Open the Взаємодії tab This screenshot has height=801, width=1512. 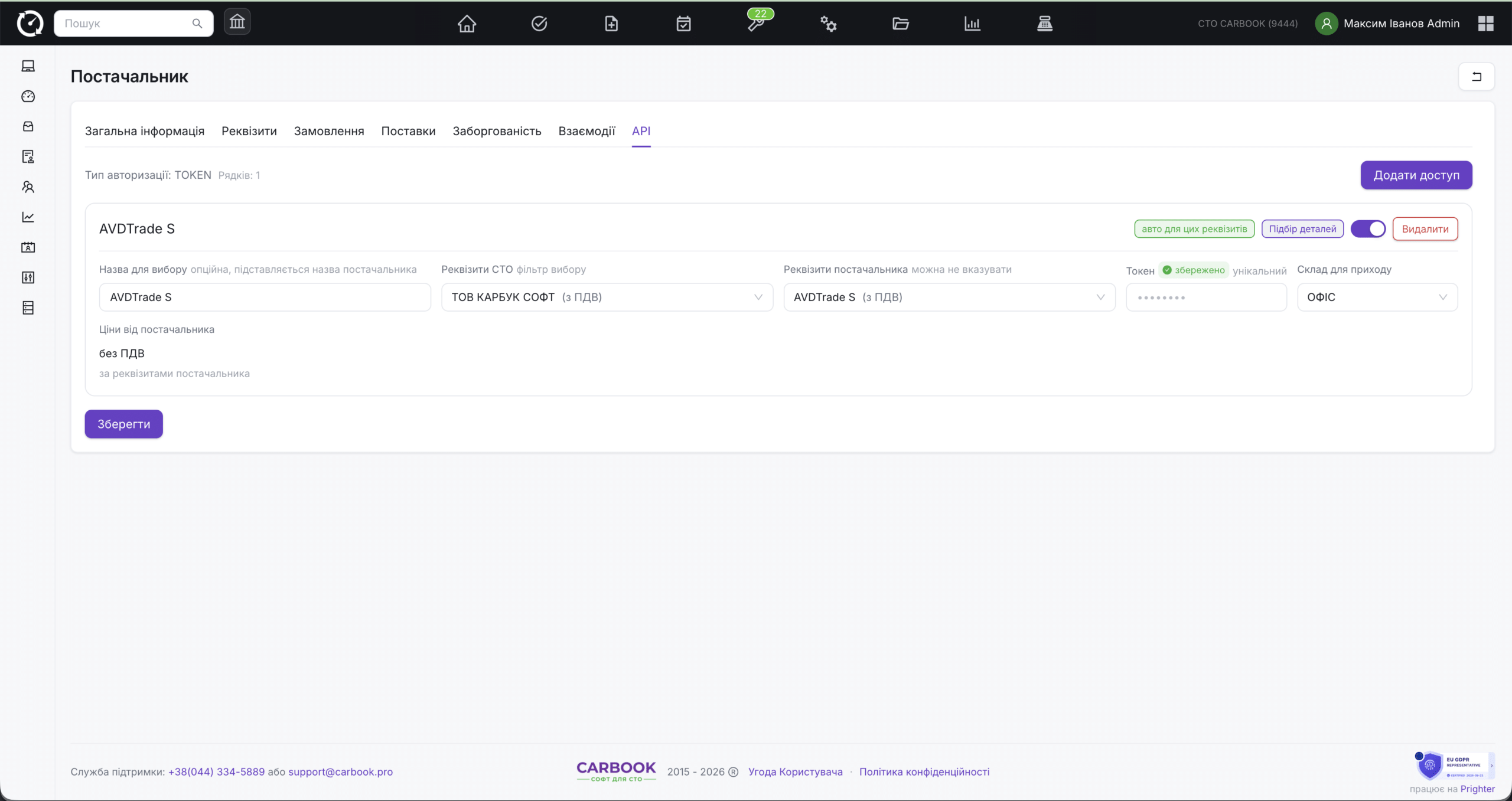(586, 131)
